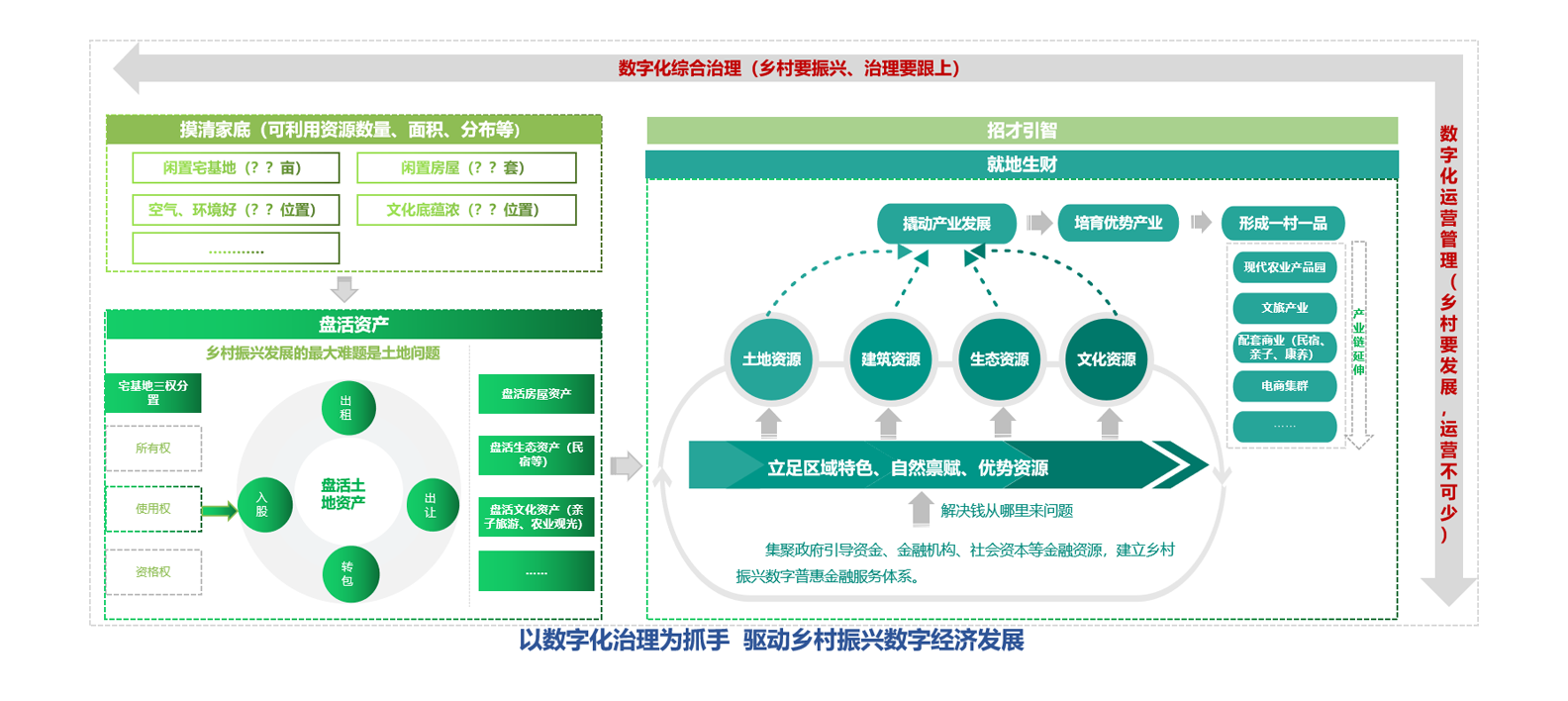Click the 出让 green circle
1568x701 pixels.
click(432, 505)
